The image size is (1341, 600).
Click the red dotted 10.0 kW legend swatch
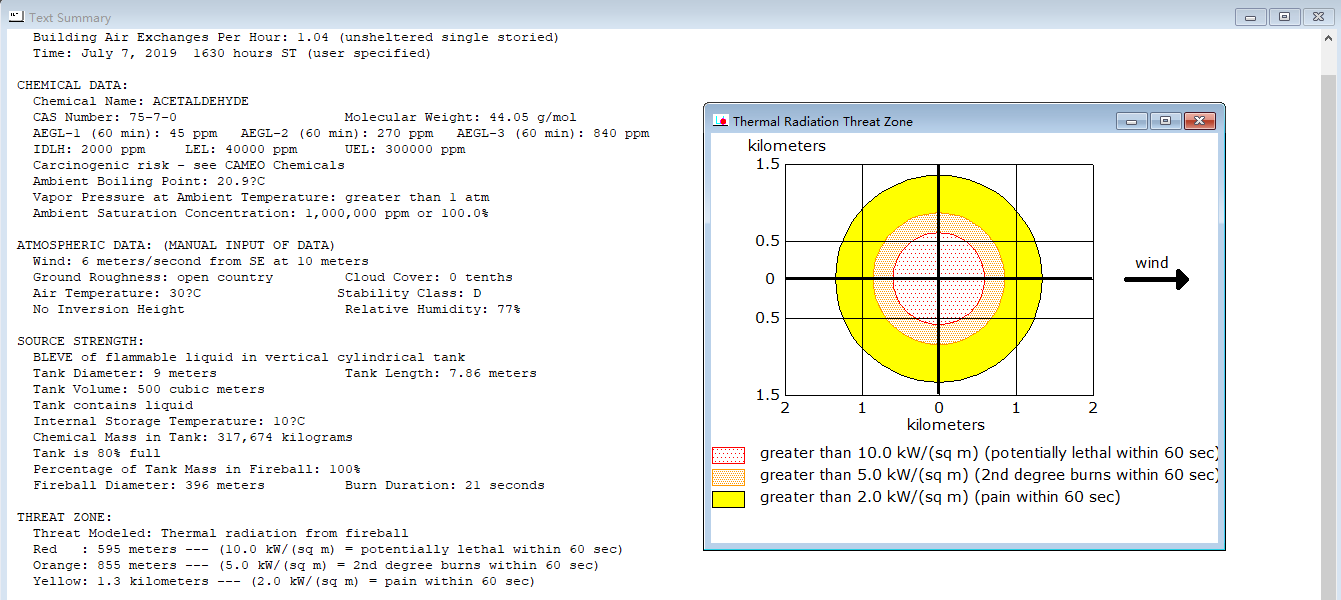[x=728, y=455]
